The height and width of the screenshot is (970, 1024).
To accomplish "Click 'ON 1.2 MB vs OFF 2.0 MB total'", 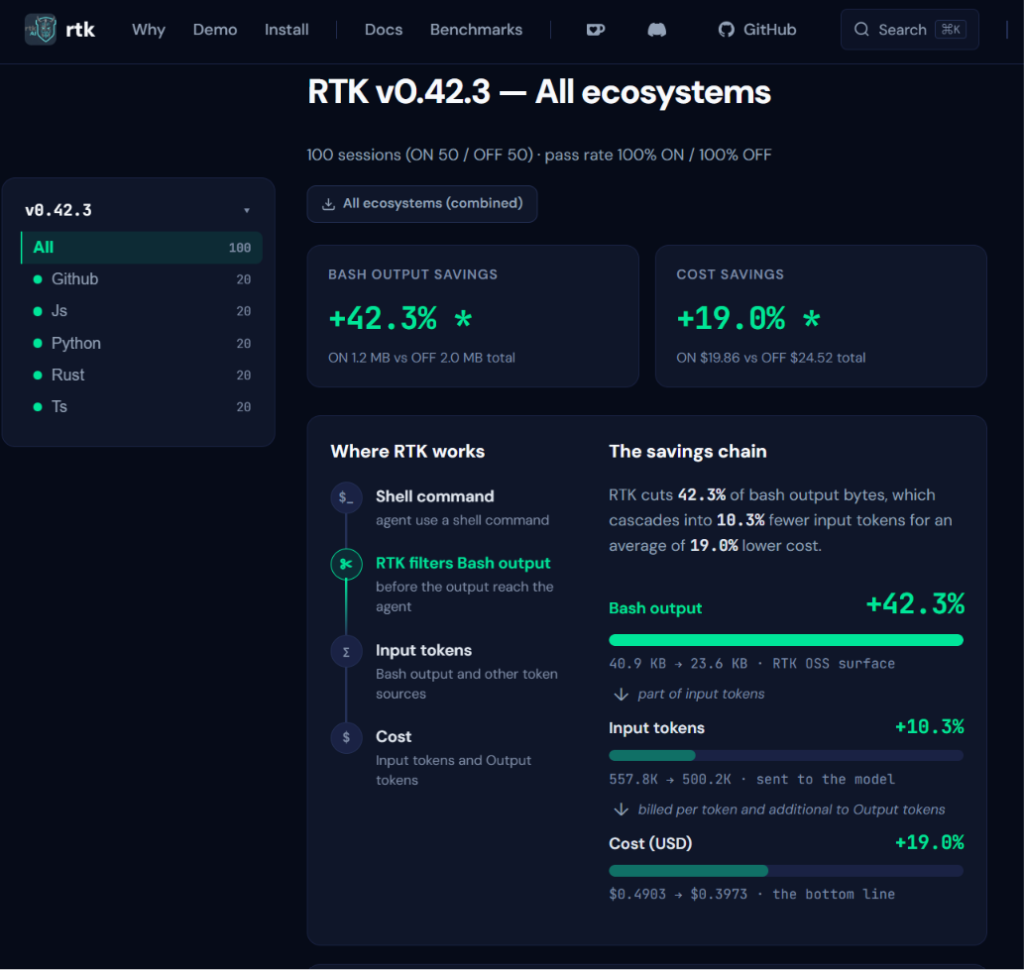I will coord(421,358).
